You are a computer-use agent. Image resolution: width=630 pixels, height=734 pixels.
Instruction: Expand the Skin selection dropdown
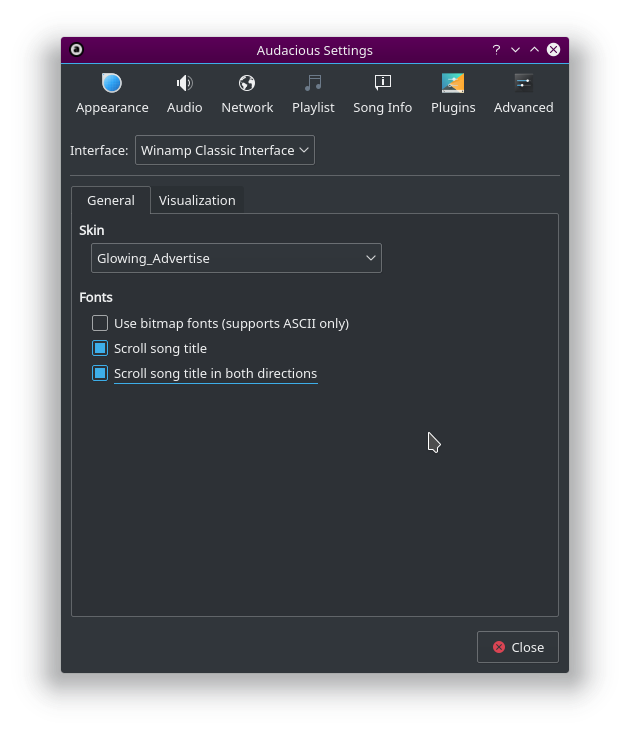click(x=236, y=258)
